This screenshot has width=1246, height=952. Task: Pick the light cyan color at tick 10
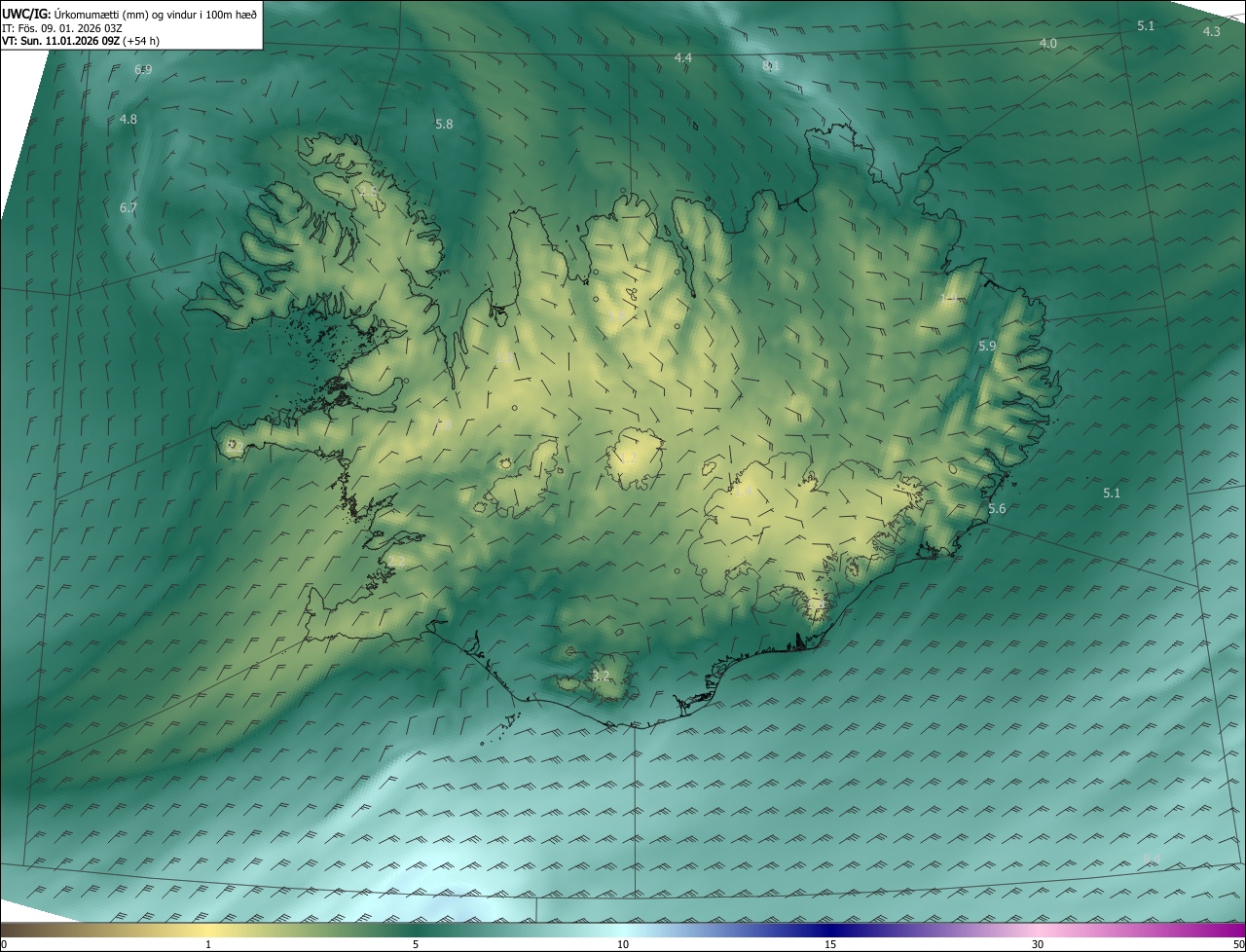pyautogui.click(x=623, y=930)
